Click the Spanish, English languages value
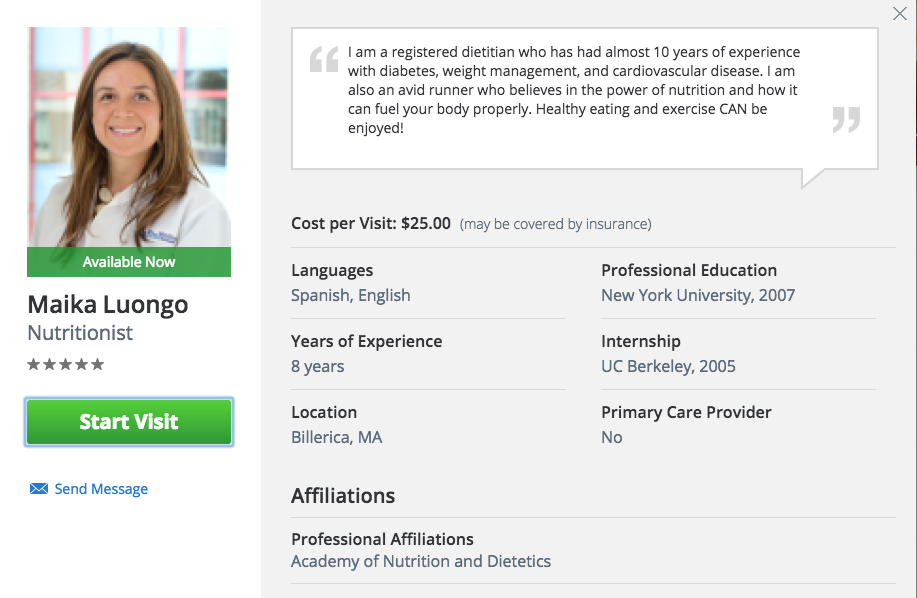 coord(351,295)
